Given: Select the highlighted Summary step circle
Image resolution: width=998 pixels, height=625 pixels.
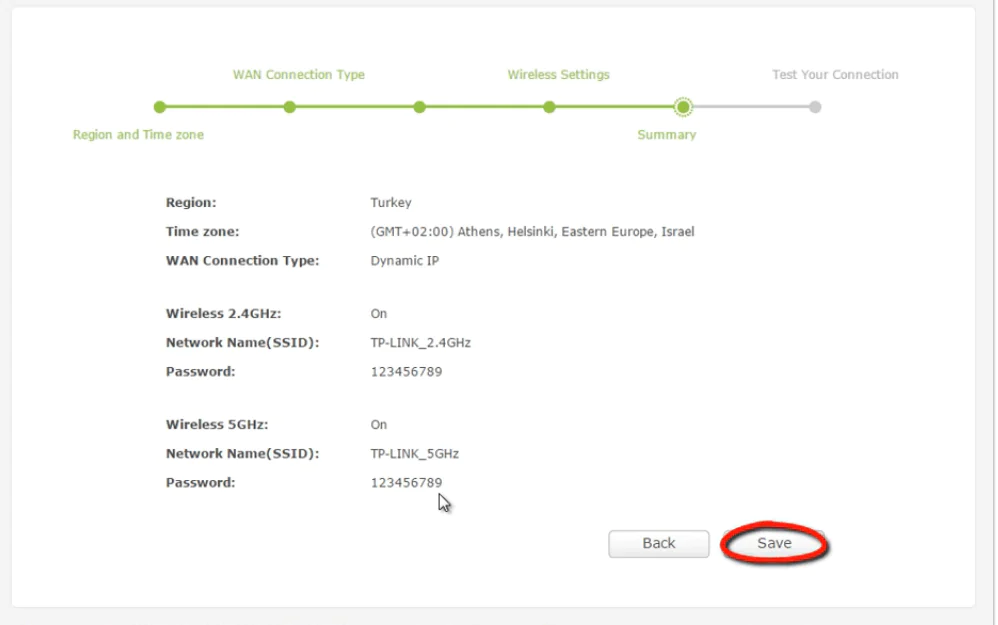Looking at the screenshot, I should (x=684, y=107).
